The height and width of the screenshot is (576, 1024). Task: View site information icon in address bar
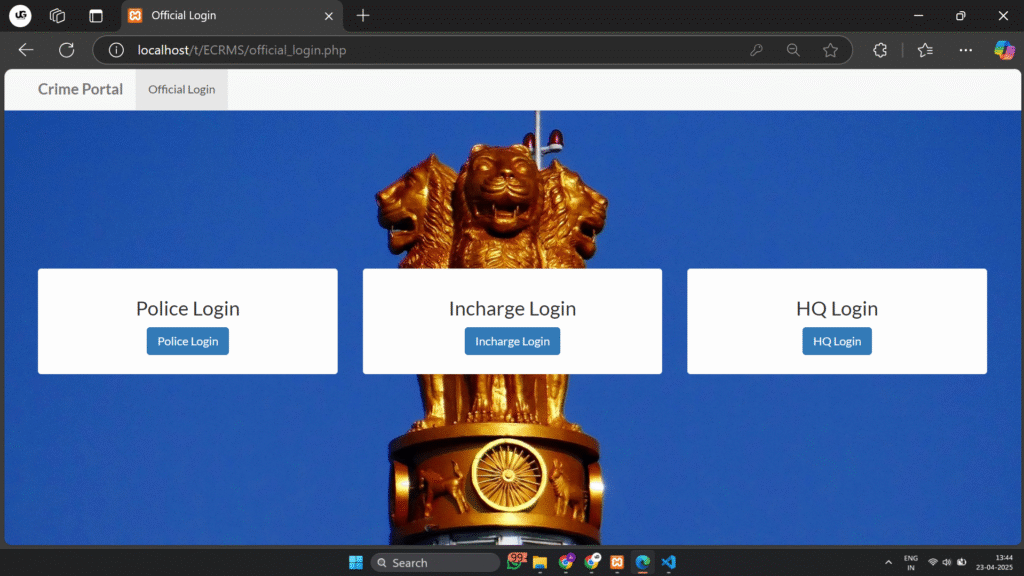pyautogui.click(x=116, y=50)
